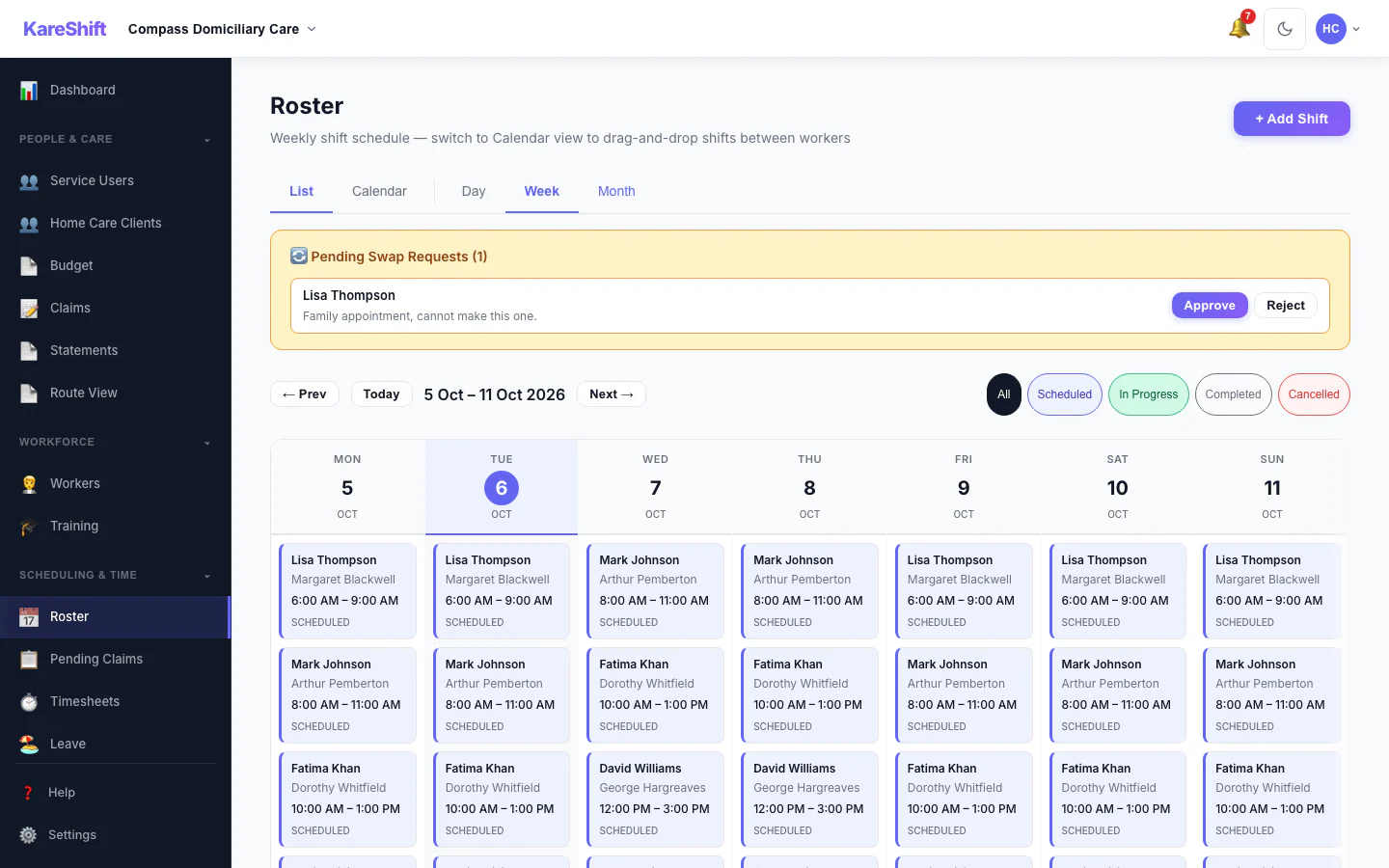Viewport: 1389px width, 868px height.
Task: Click the Add Shift button
Action: (x=1292, y=119)
